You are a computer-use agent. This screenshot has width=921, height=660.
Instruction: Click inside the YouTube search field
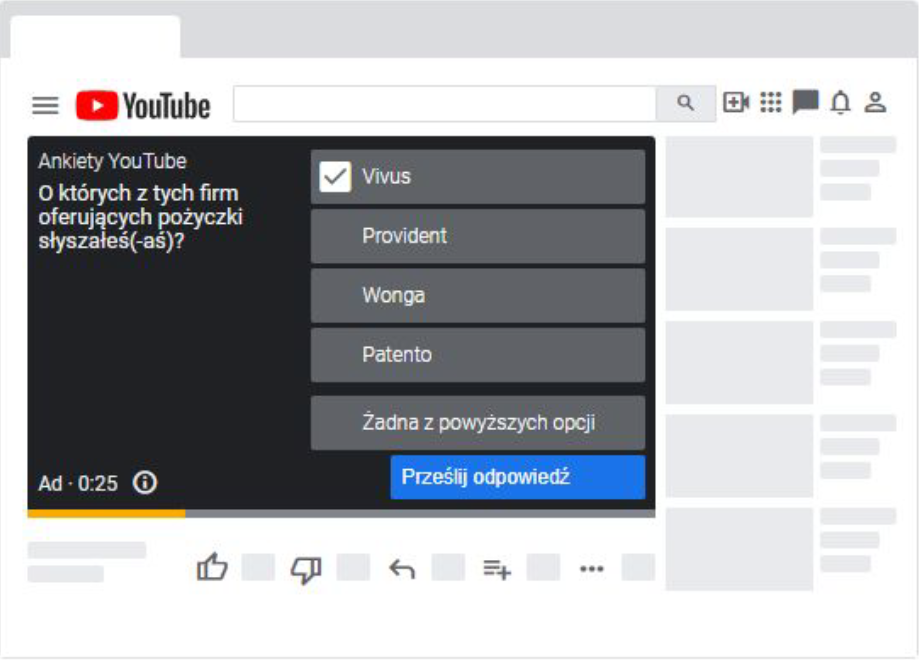445,103
